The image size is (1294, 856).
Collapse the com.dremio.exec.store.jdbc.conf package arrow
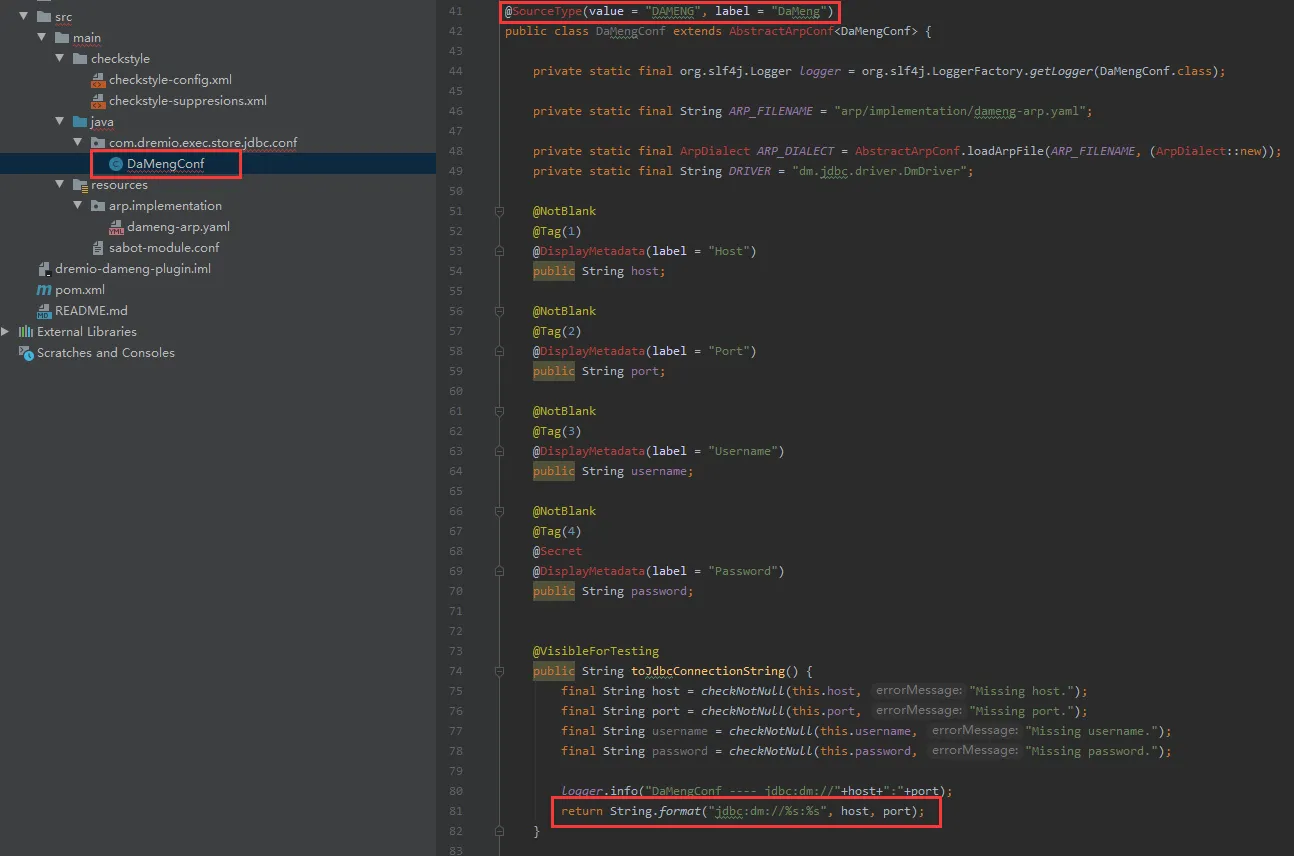pyautogui.click(x=77, y=142)
